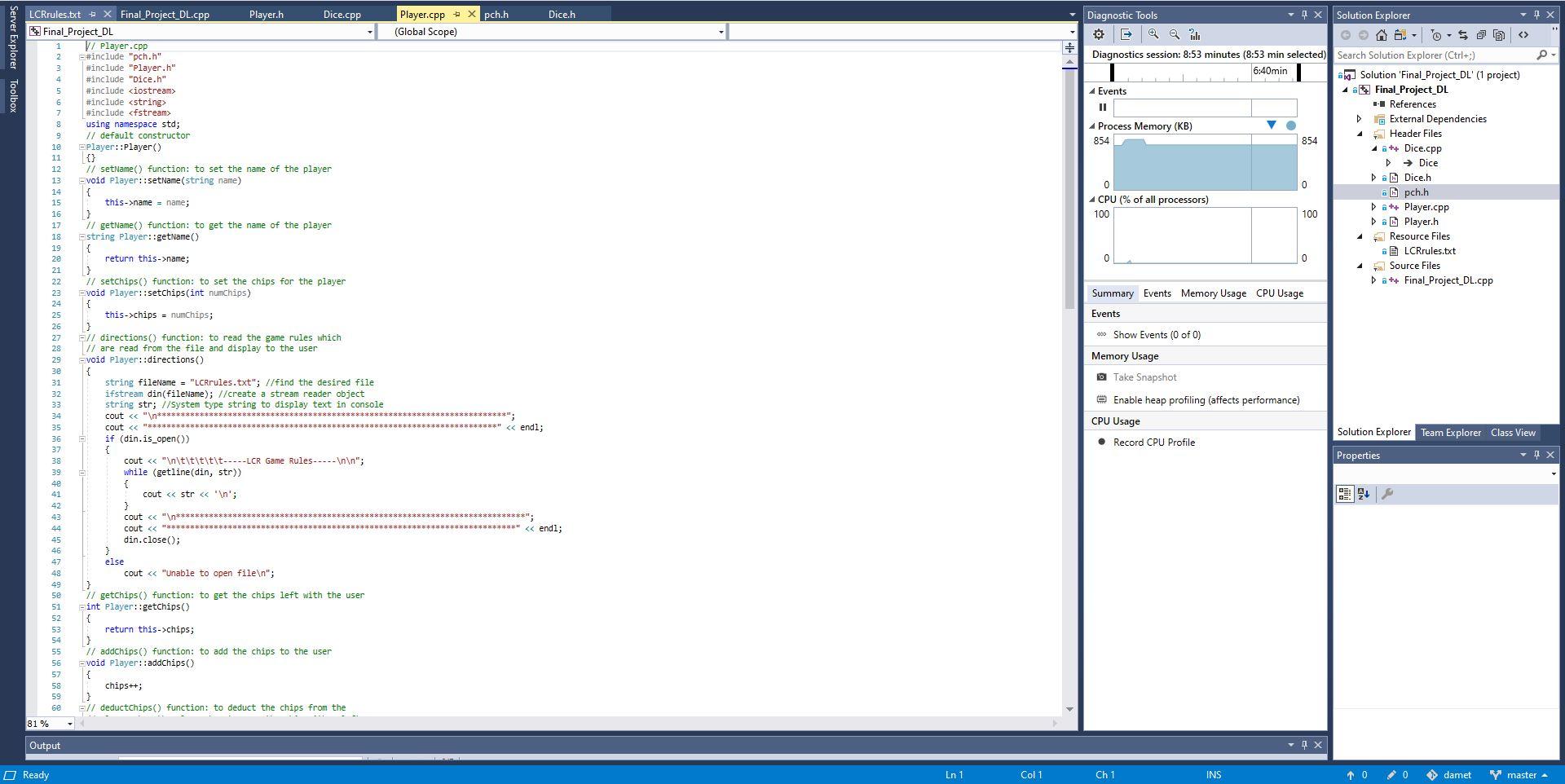Open View Code via the code icon
This screenshot has width=1565, height=784.
tap(1525, 34)
